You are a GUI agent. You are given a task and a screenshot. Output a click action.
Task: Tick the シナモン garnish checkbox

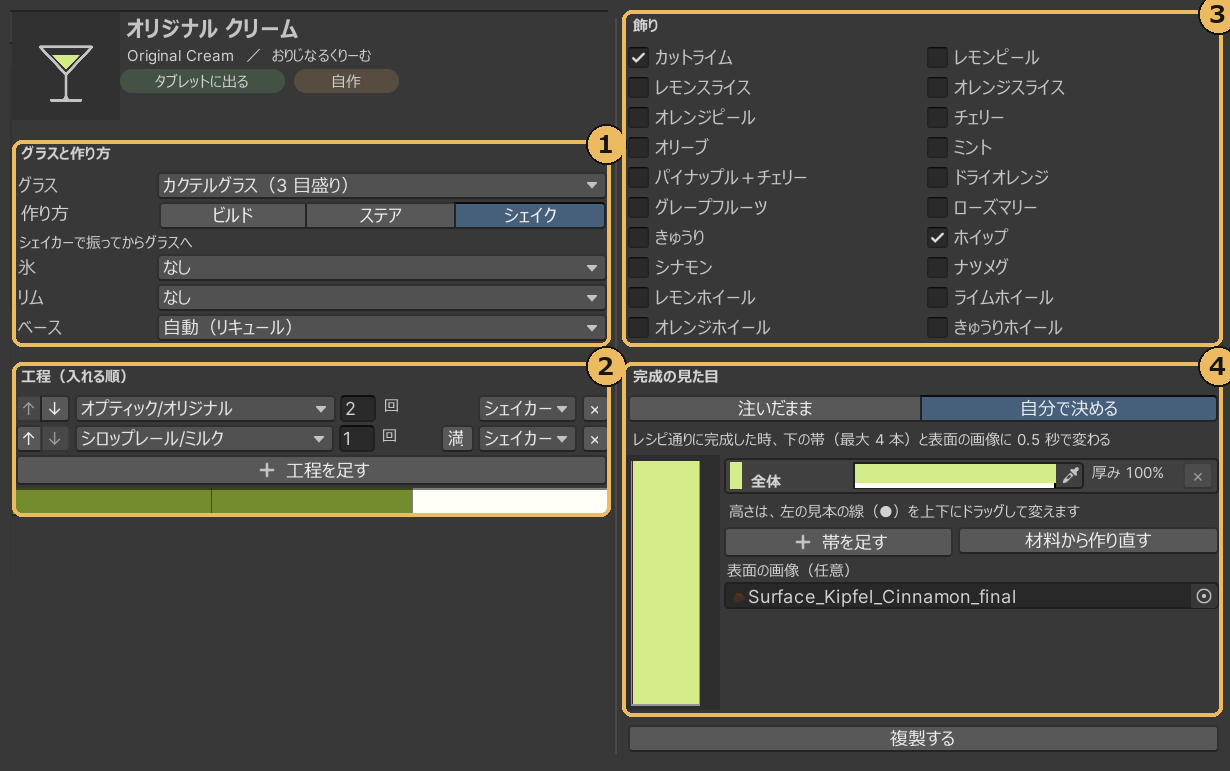tap(638, 267)
